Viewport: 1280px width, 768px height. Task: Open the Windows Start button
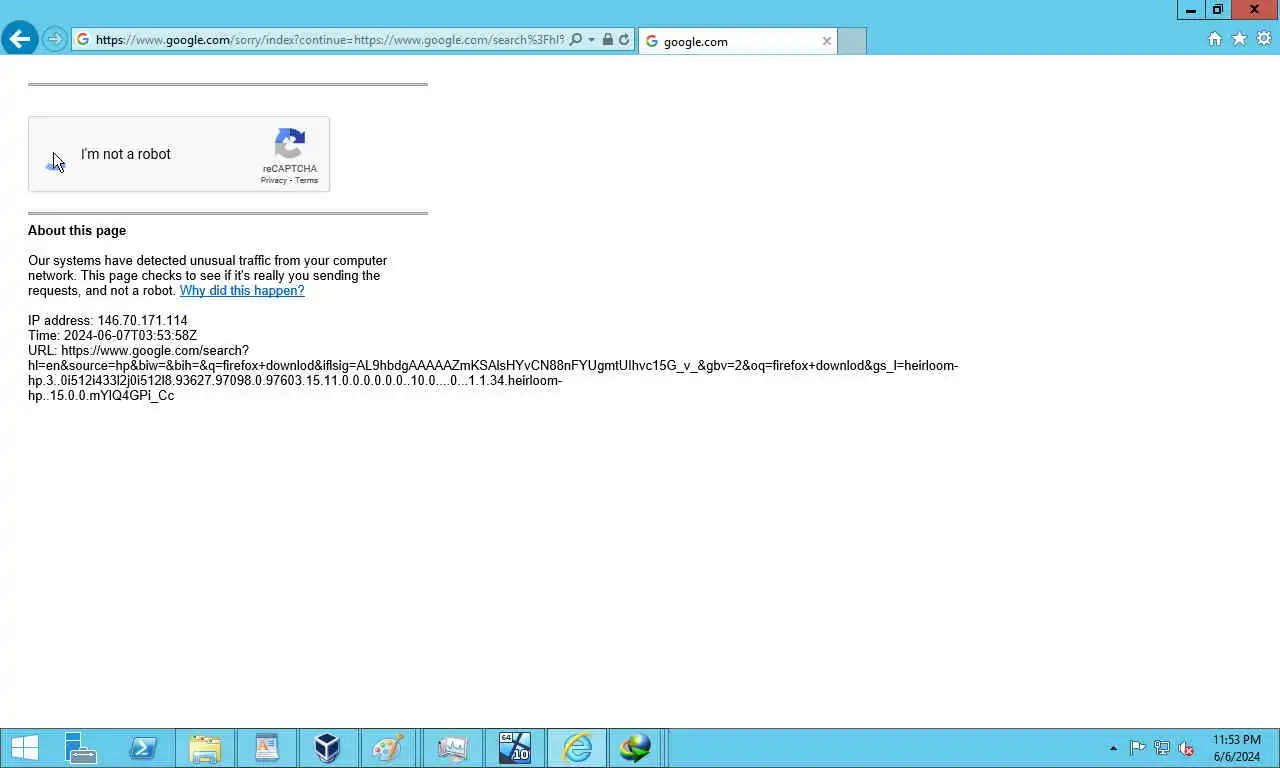(24, 748)
